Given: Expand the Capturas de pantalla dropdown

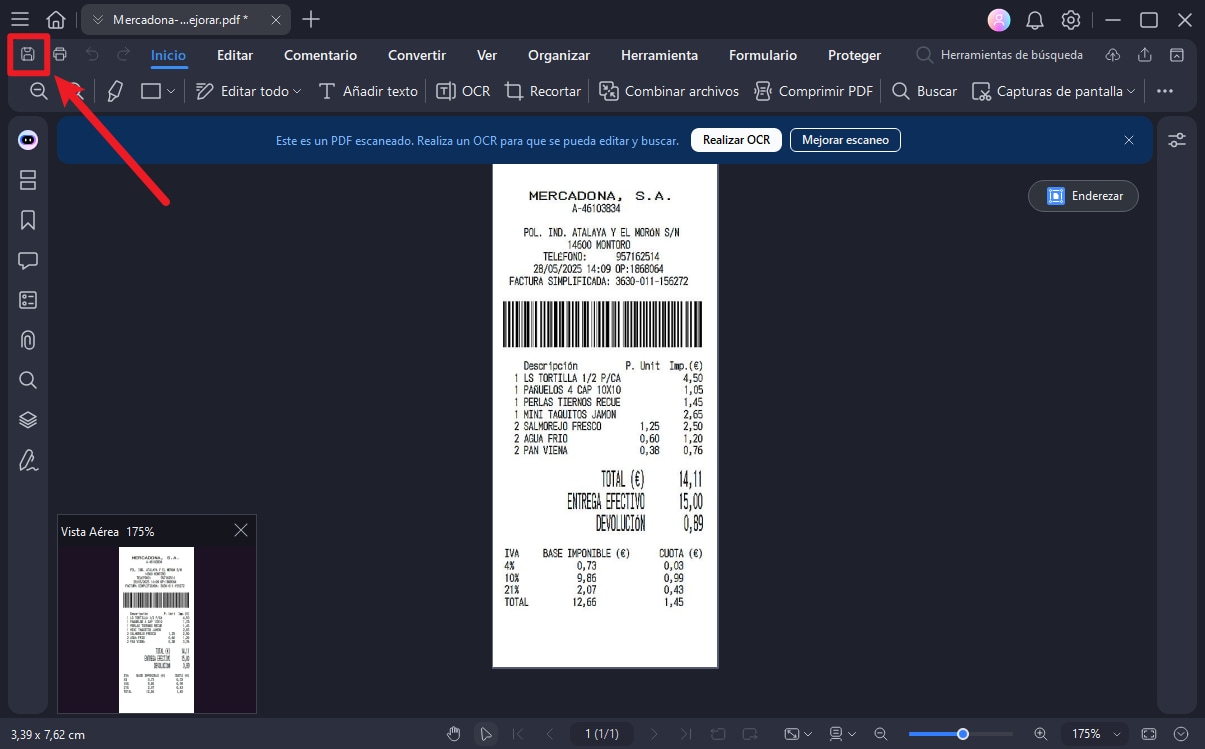Looking at the screenshot, I should pos(1131,91).
